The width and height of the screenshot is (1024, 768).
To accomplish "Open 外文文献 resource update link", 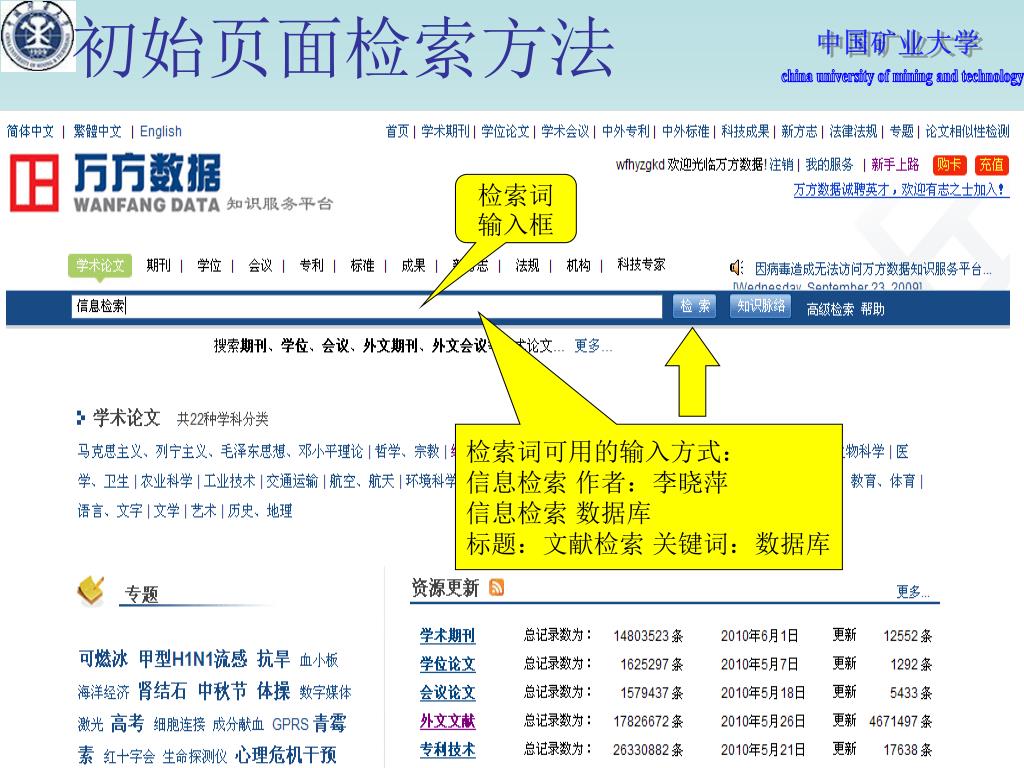I will [447, 721].
